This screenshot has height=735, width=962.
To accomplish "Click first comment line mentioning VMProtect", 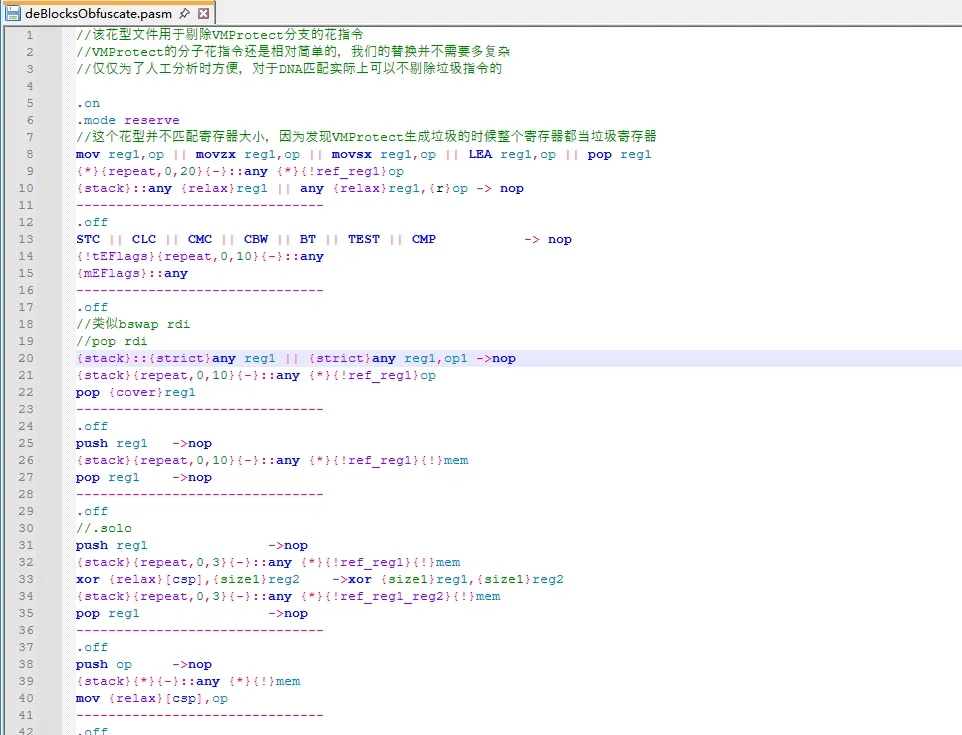I will [x=220, y=35].
